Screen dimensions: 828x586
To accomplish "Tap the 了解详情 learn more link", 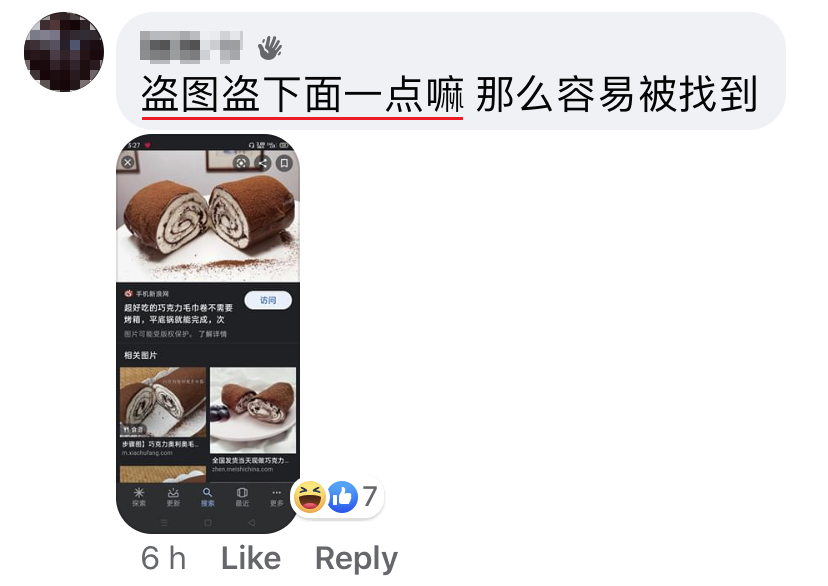I will [212, 334].
